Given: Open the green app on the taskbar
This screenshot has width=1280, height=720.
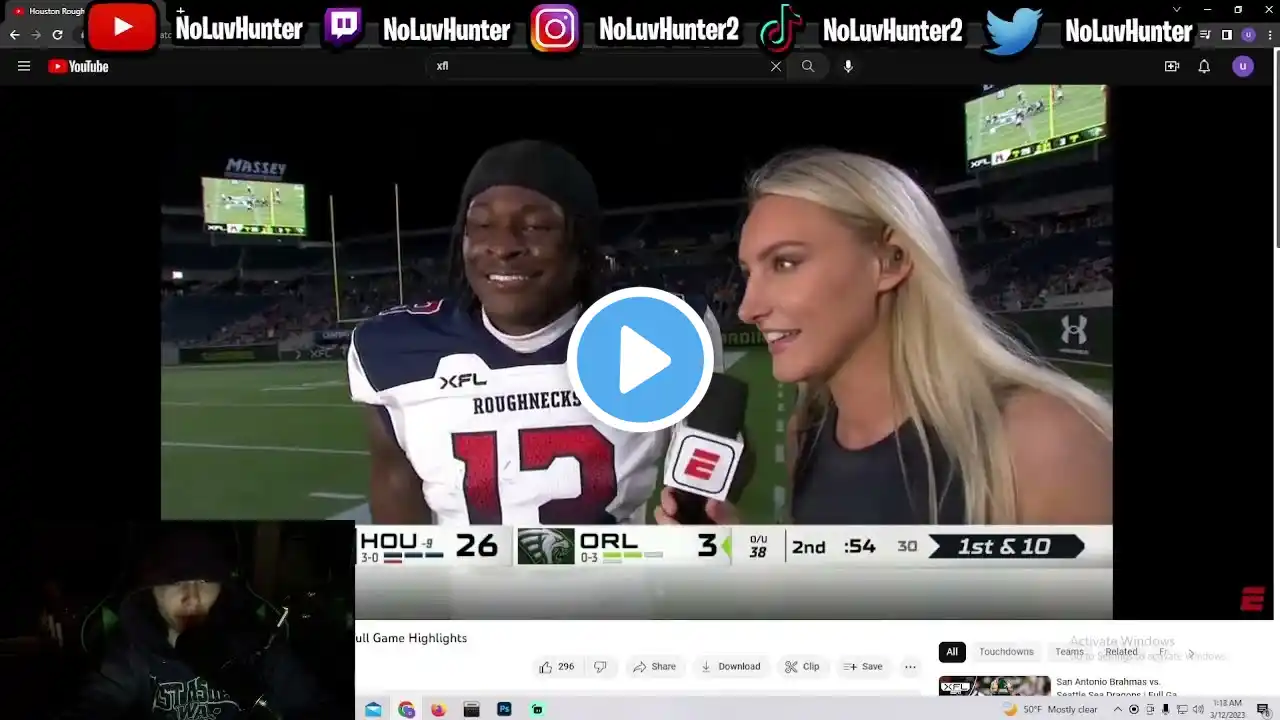Looking at the screenshot, I should [537, 710].
